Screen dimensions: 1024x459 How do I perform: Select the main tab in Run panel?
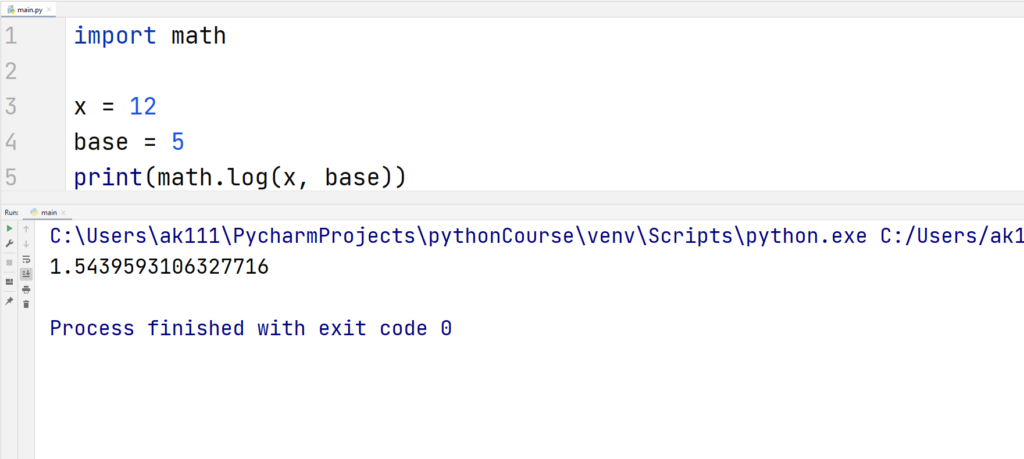tap(48, 212)
